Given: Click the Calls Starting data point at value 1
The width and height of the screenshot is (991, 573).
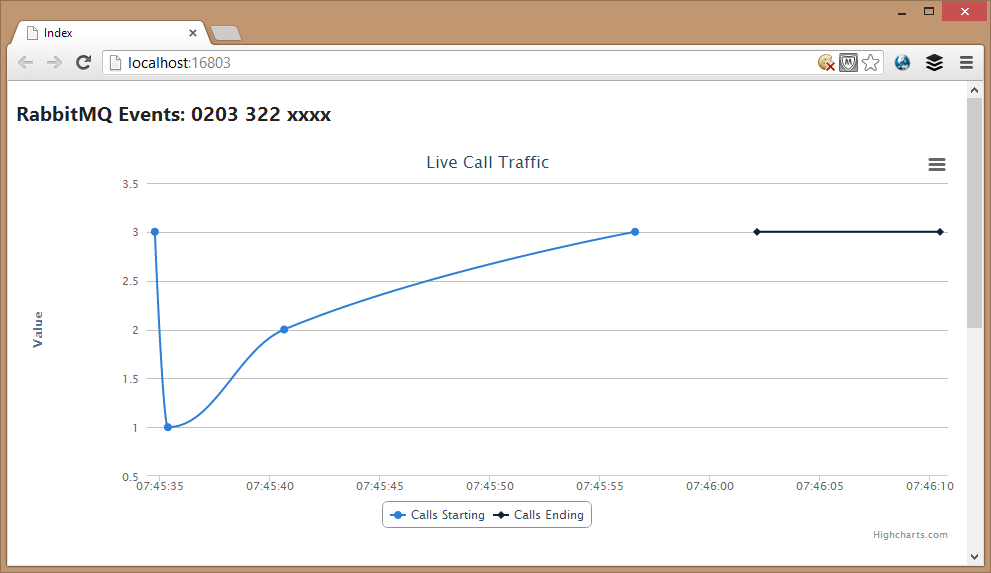Looking at the screenshot, I should click(x=168, y=427).
